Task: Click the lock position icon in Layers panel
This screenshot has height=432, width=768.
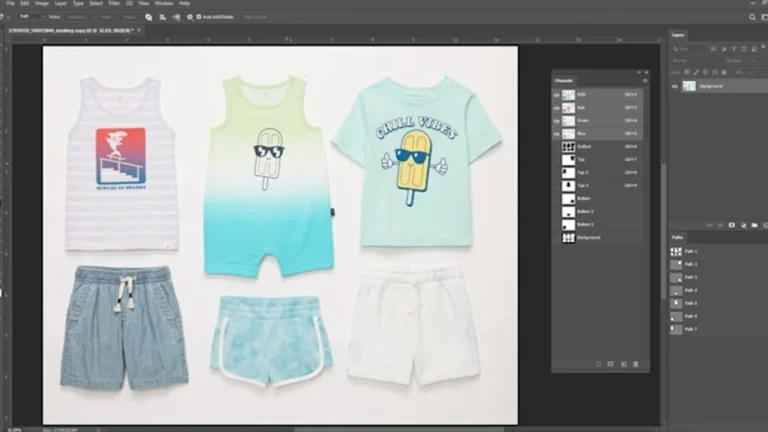Action: 703,72
